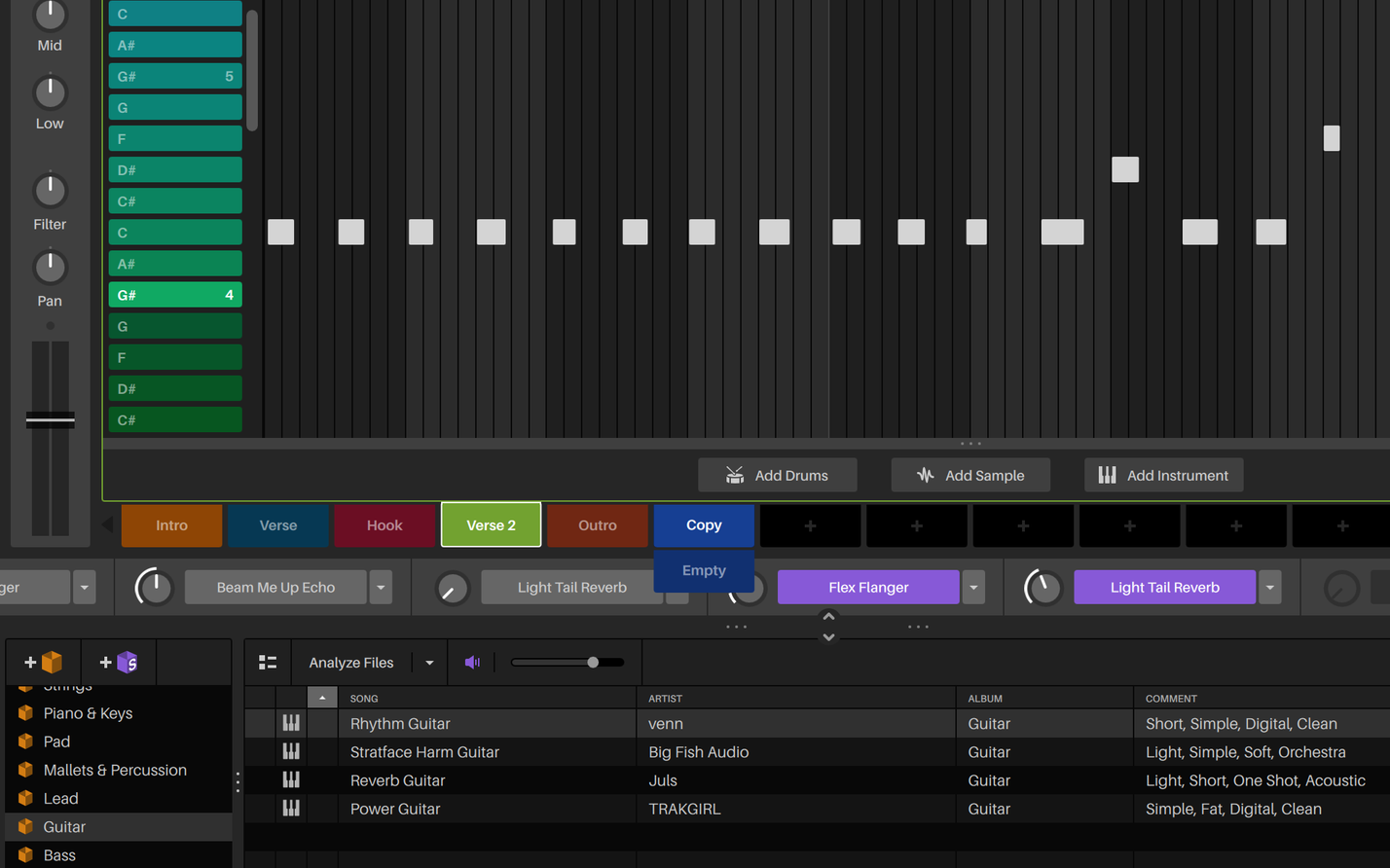Mute the loop preview speaker
The width and height of the screenshot is (1390, 868).
[473, 662]
